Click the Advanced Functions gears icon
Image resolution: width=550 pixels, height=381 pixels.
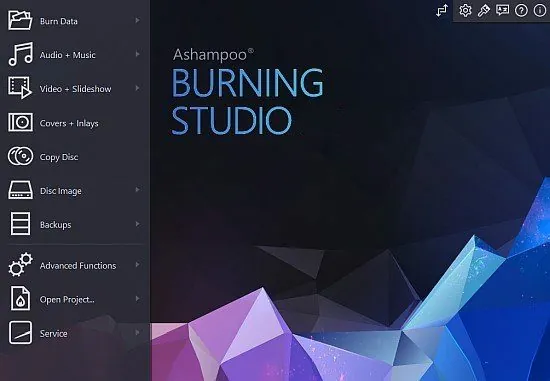(20, 265)
